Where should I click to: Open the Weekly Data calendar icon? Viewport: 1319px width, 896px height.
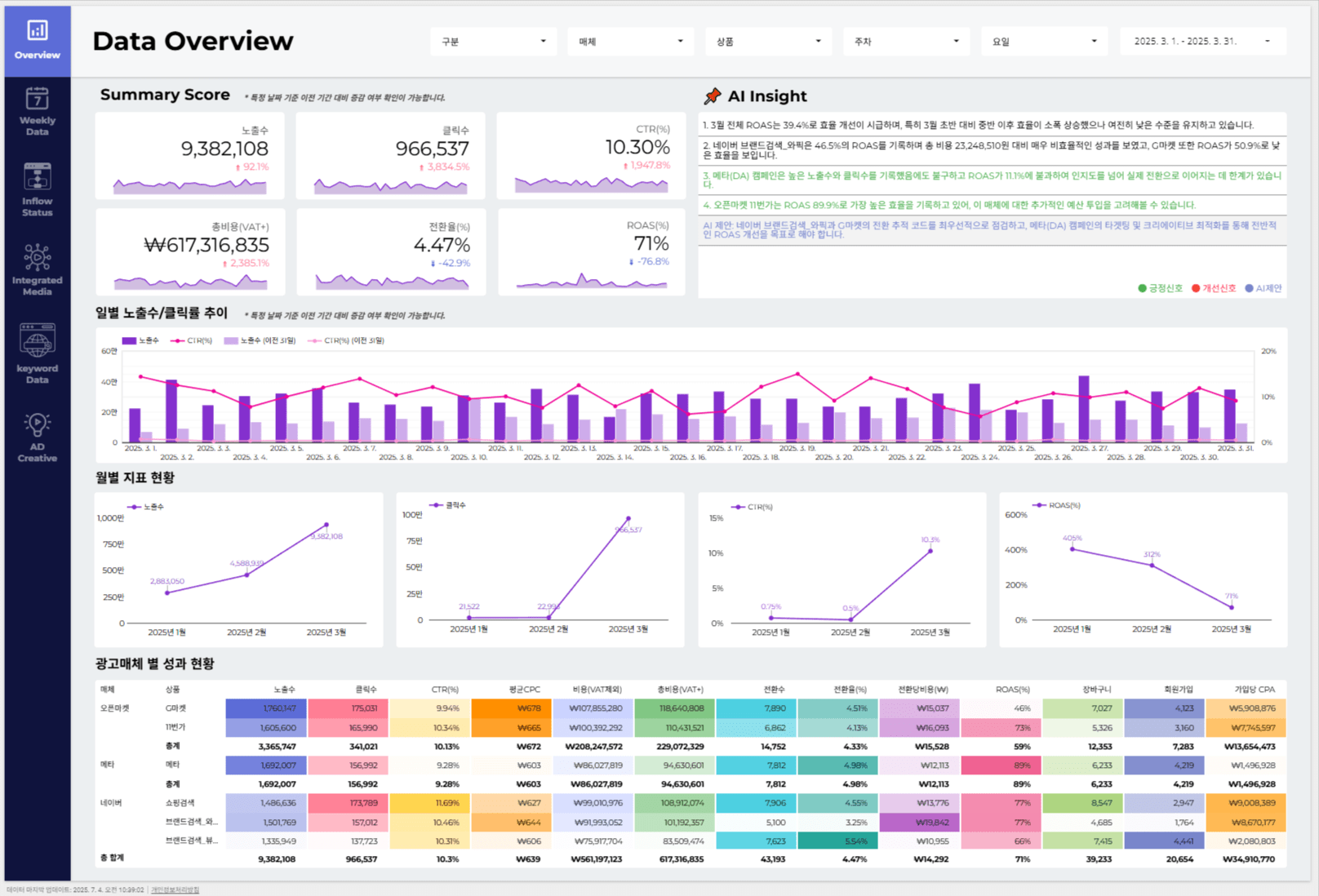pyautogui.click(x=38, y=99)
